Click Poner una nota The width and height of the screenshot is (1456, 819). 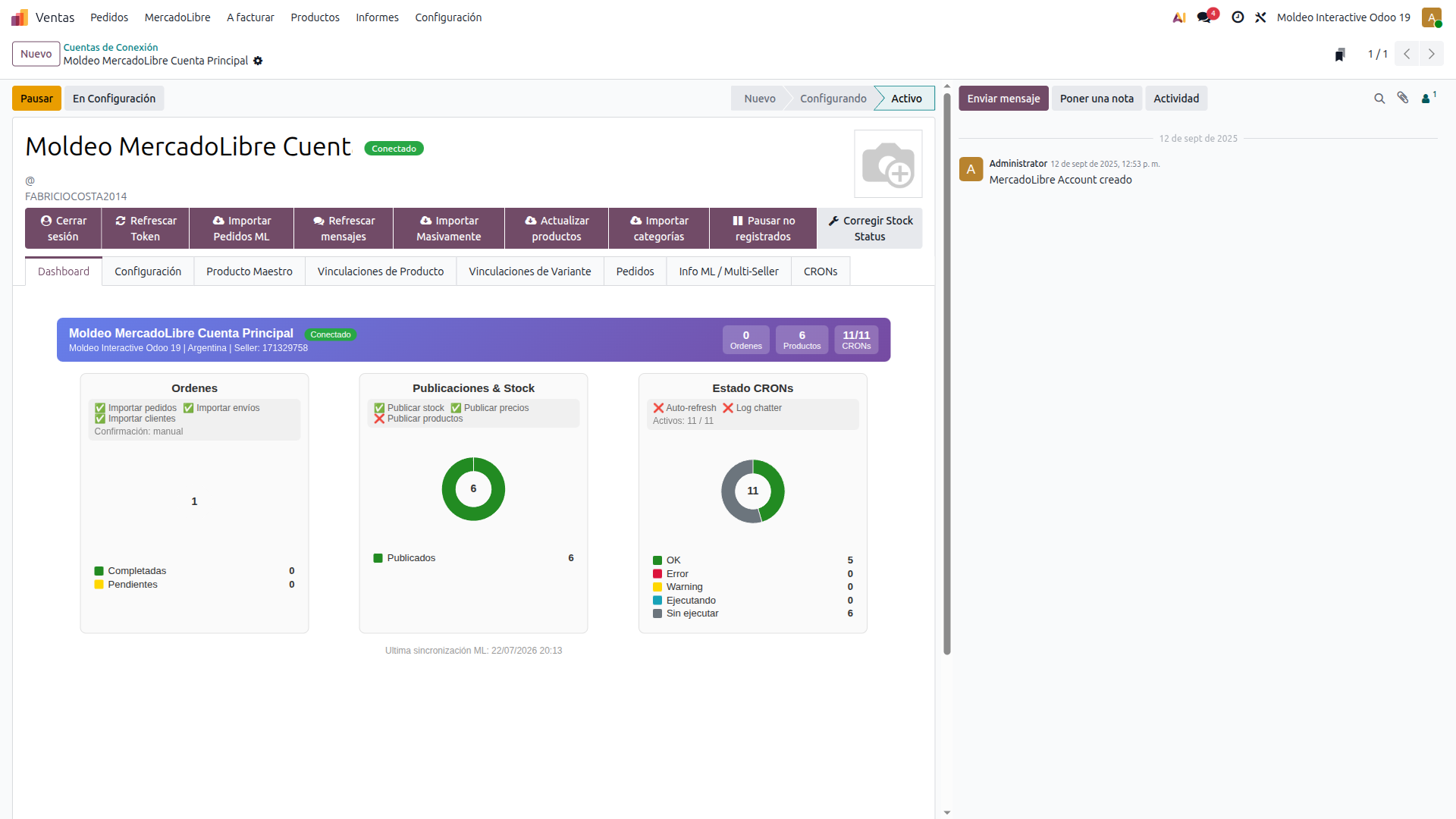point(1097,99)
